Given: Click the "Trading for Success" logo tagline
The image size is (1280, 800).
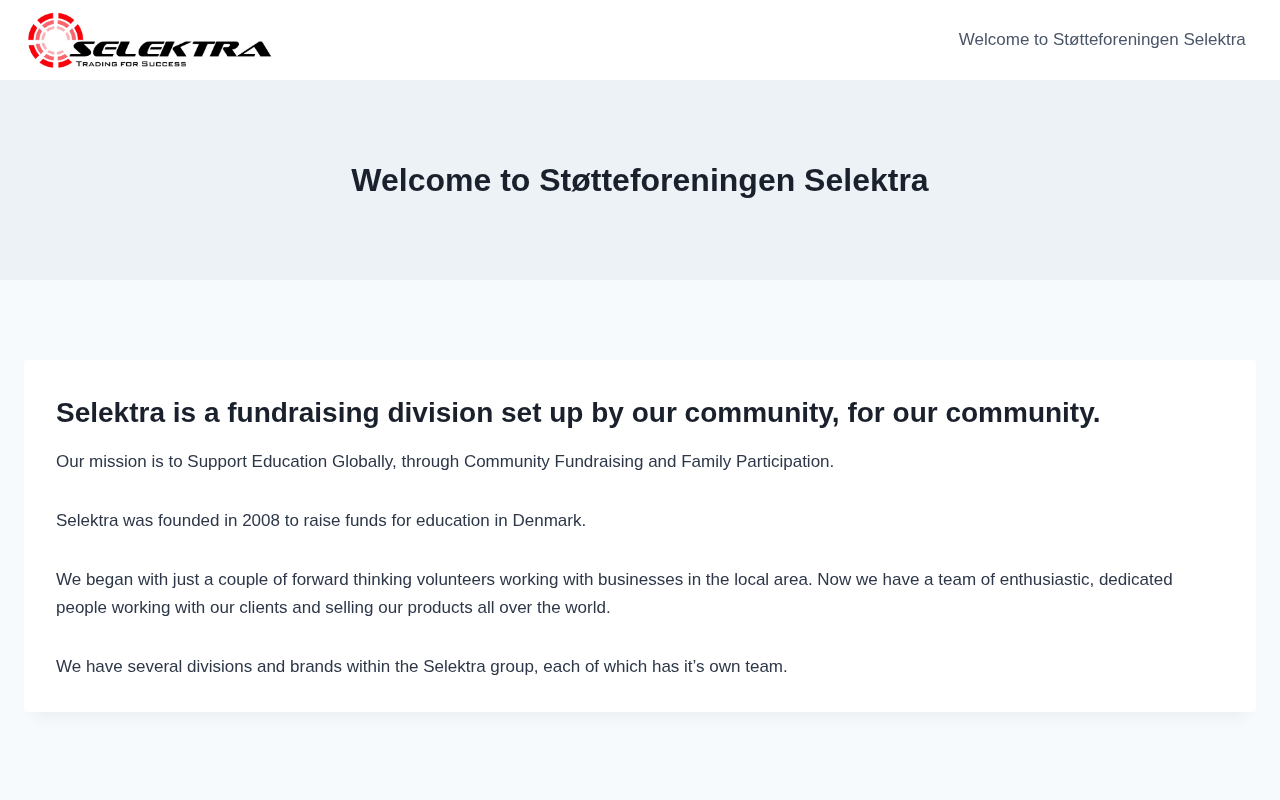Looking at the screenshot, I should tap(131, 64).
